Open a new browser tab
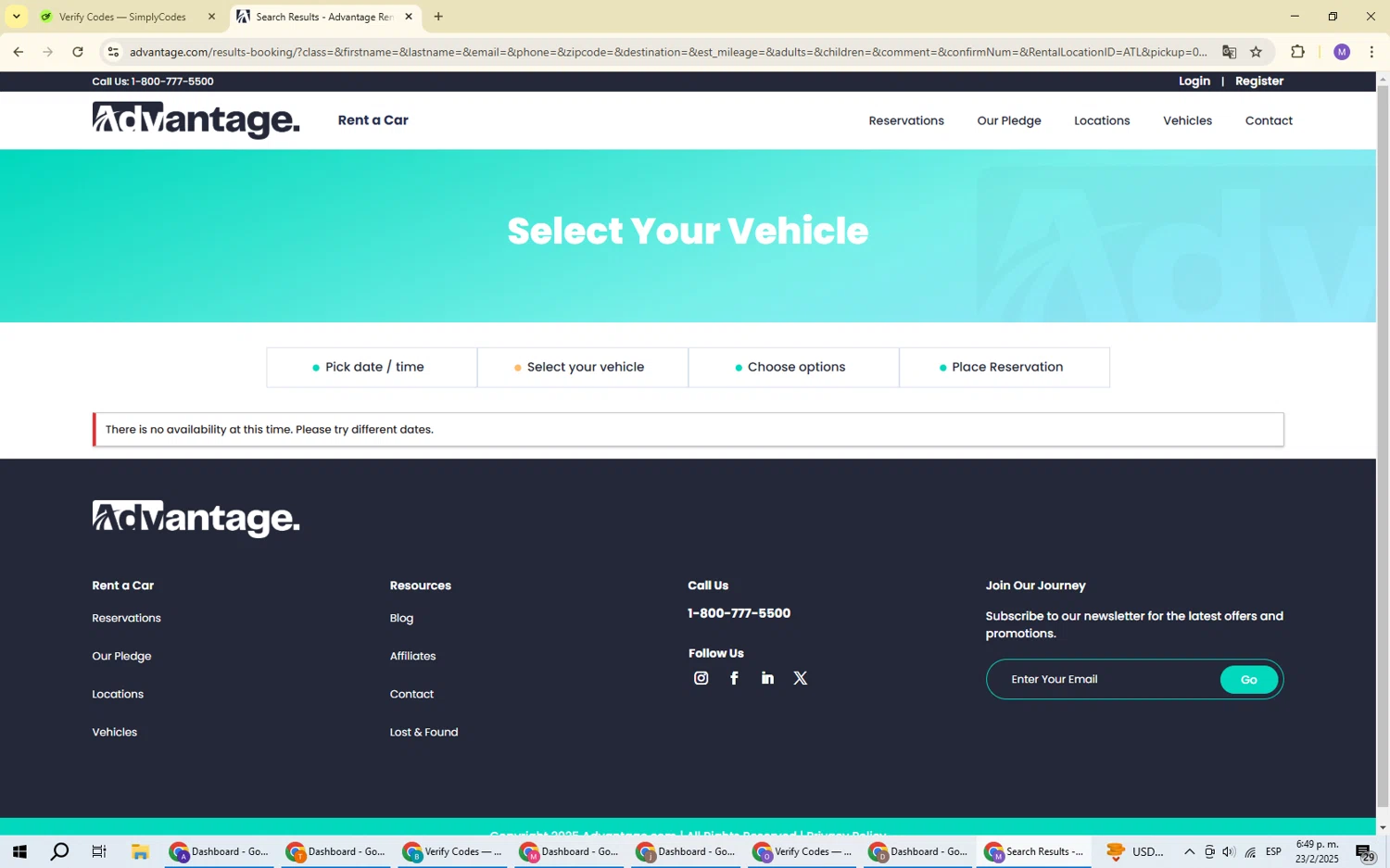1390x868 pixels. coord(438,17)
